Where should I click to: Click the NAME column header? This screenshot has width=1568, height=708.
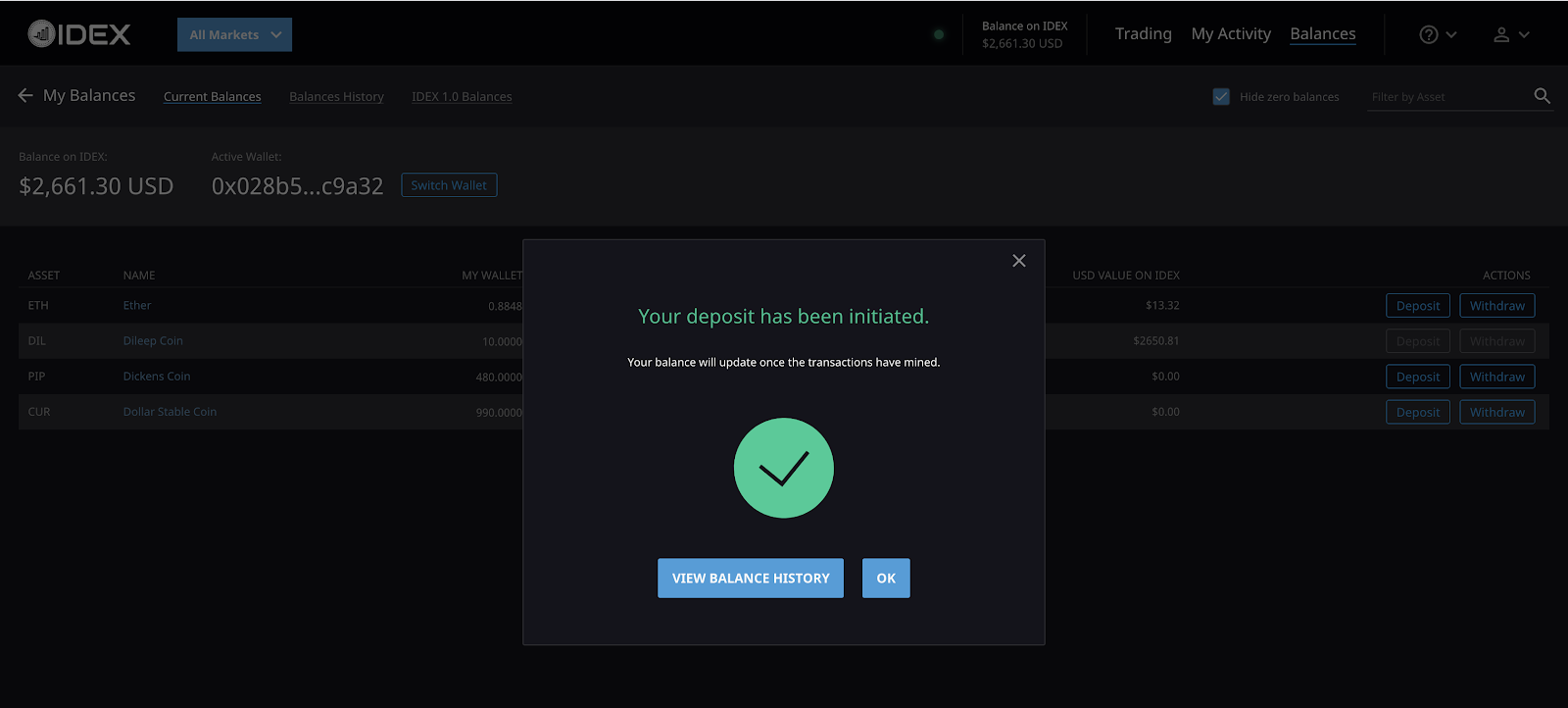pos(139,276)
